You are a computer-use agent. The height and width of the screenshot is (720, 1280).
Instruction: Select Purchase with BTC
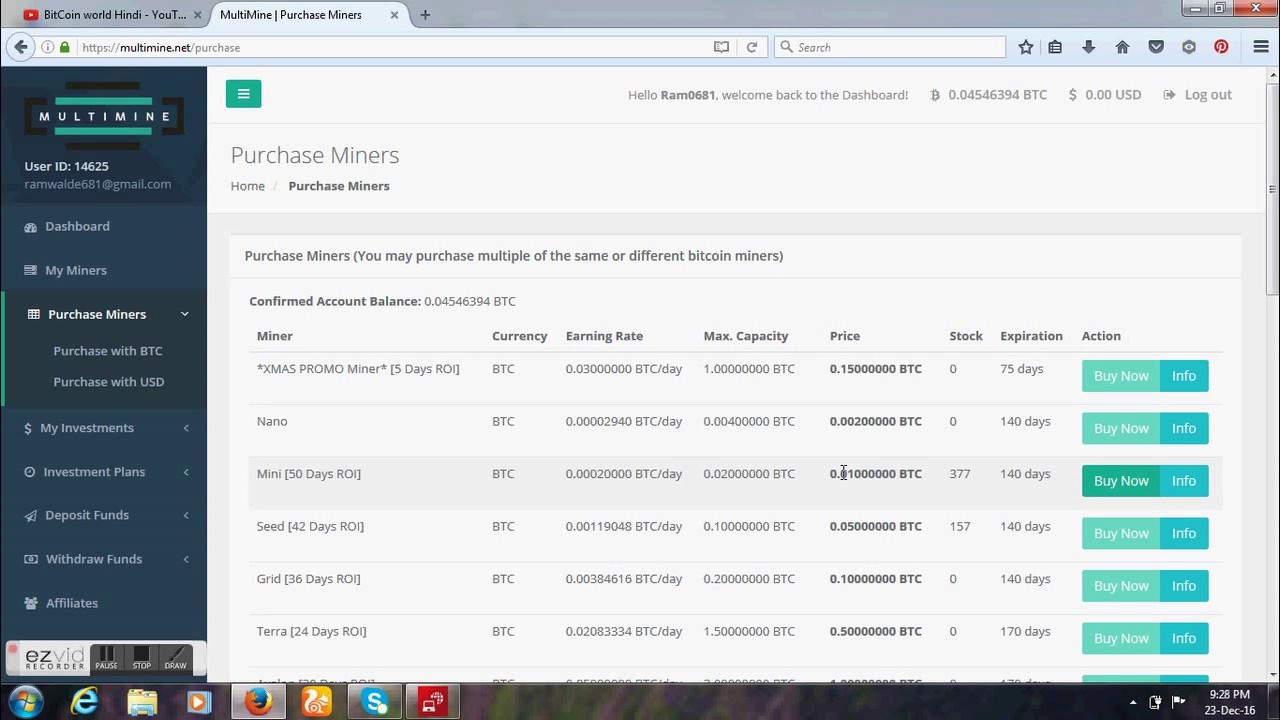click(x=108, y=351)
